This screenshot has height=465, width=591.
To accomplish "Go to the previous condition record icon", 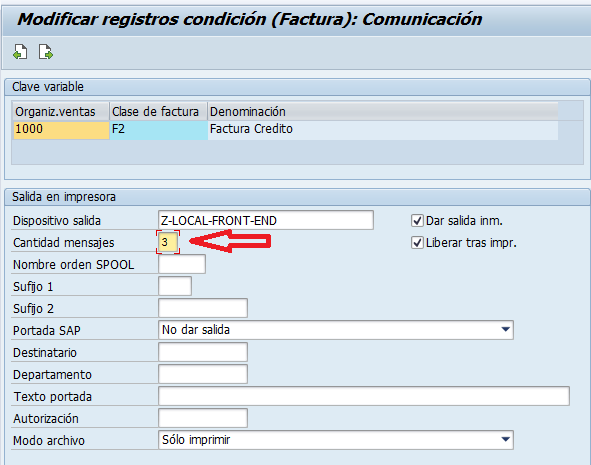I will (20, 52).
